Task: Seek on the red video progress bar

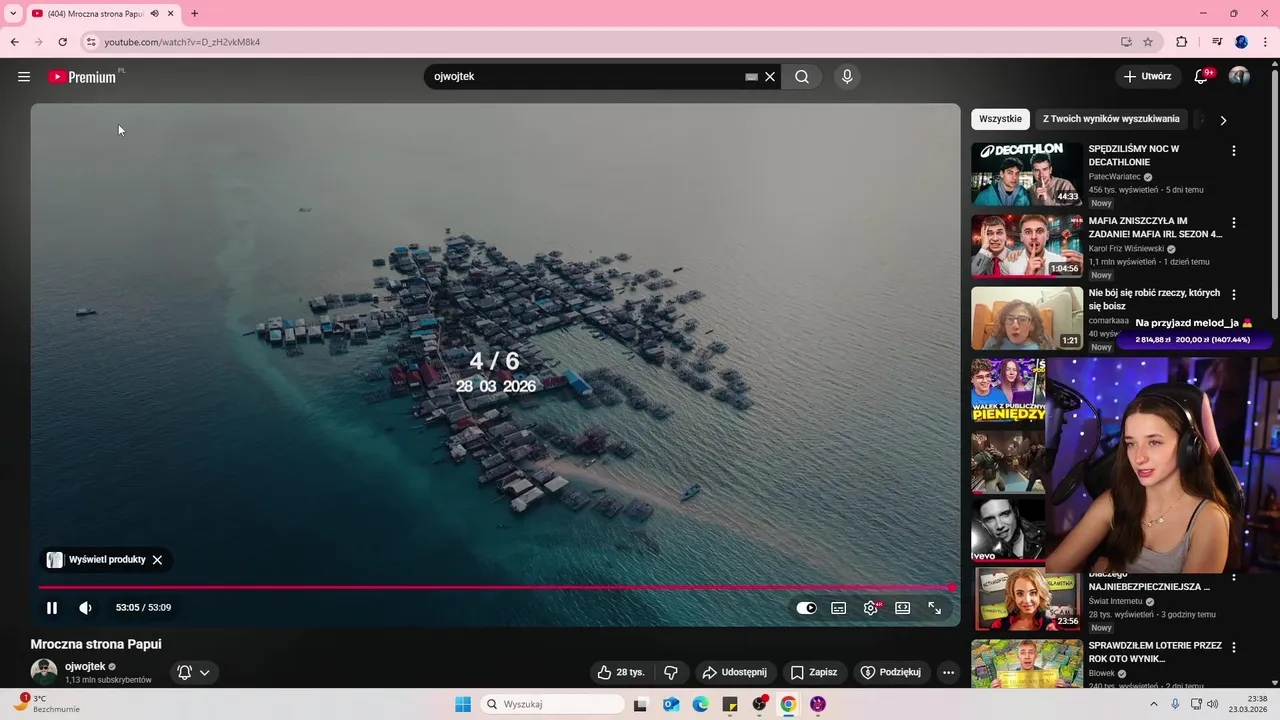Action: tap(496, 587)
